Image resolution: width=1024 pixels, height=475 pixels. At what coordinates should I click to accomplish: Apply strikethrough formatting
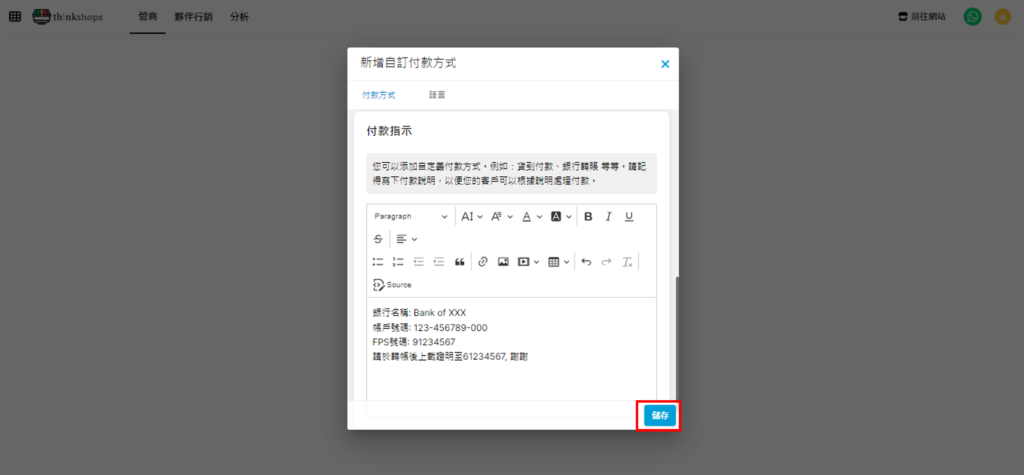378,239
